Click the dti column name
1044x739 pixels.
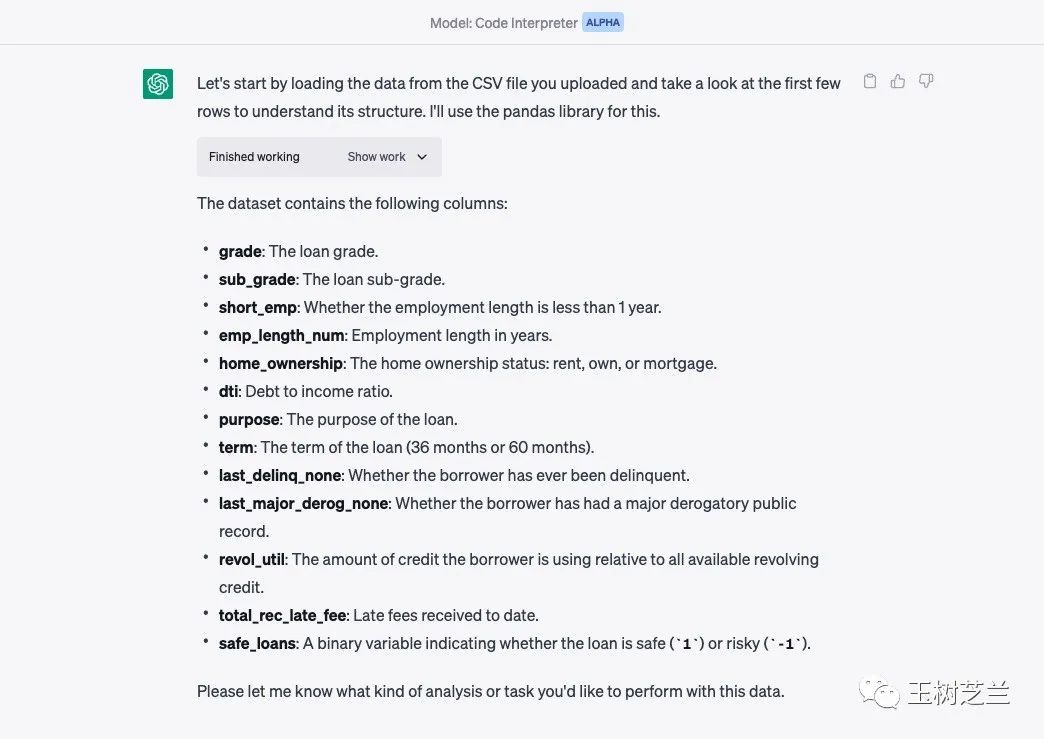(x=229, y=391)
